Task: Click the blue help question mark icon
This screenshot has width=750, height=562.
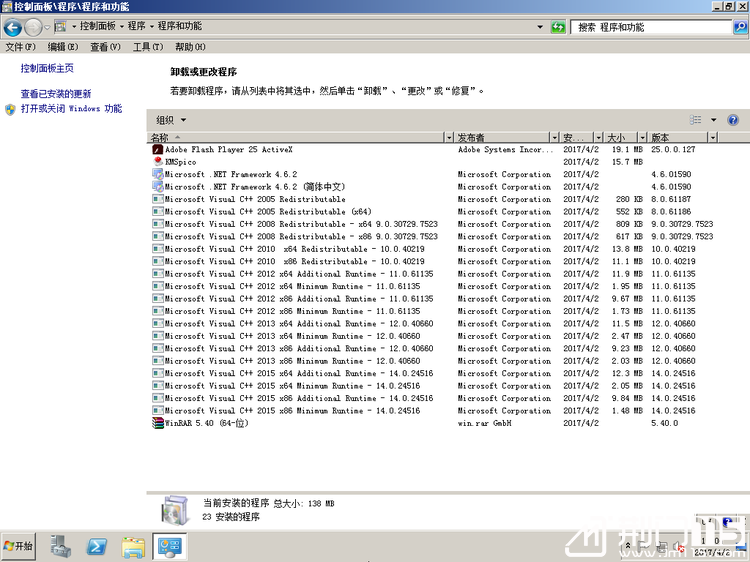Action: [x=732, y=120]
